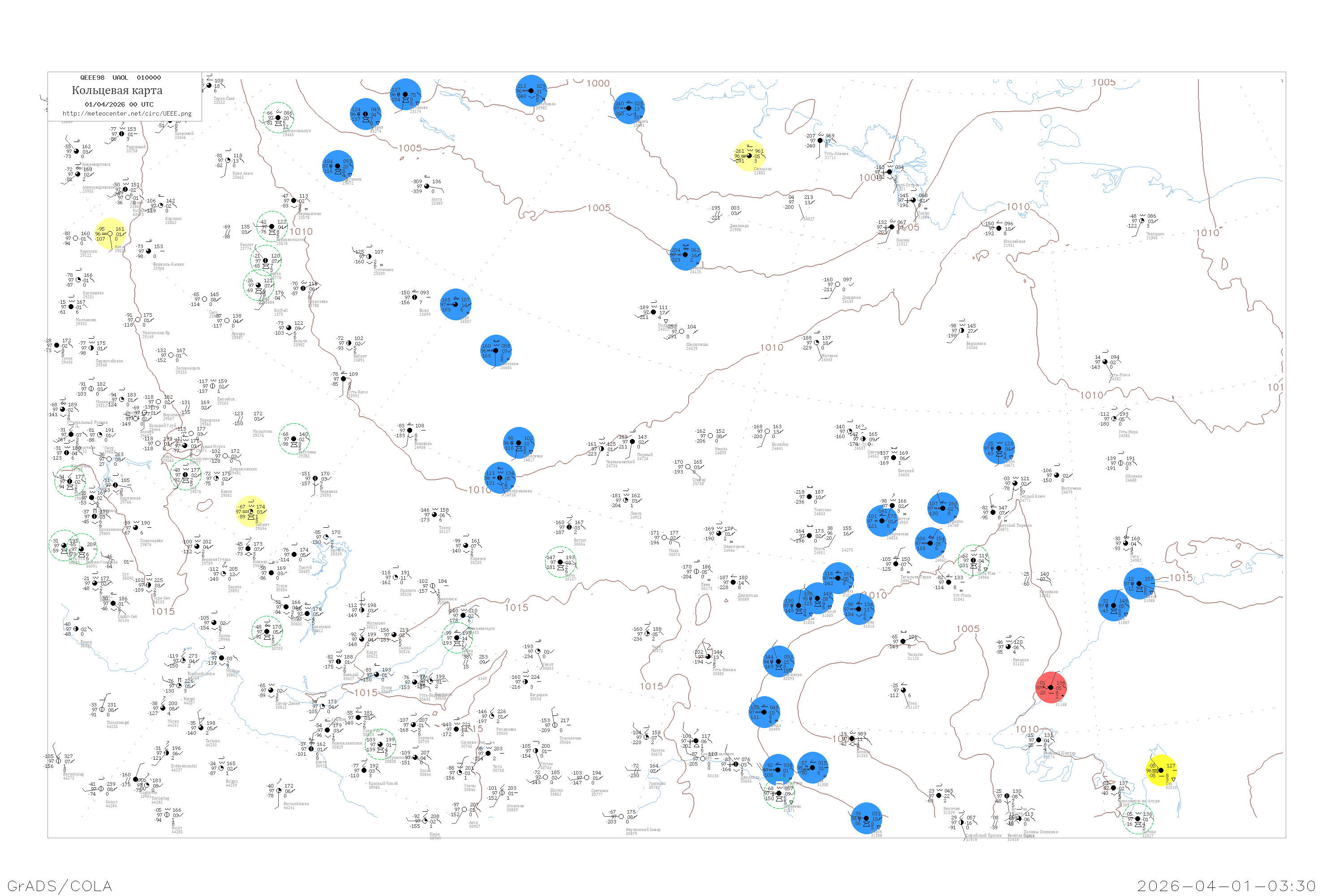The image size is (1344, 896).
Task: Click the Кольцевая карта map title
Action: pyautogui.click(x=117, y=90)
